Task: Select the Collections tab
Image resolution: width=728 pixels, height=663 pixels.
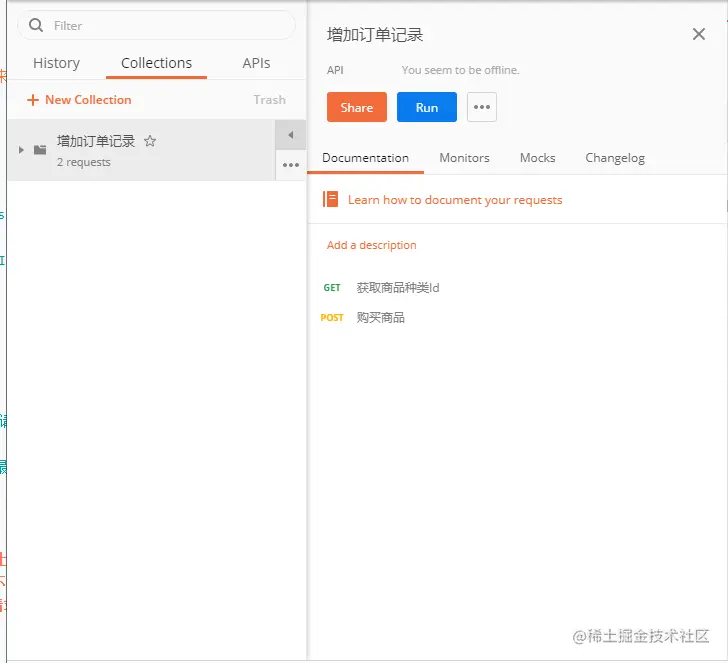Action: pyautogui.click(x=156, y=63)
